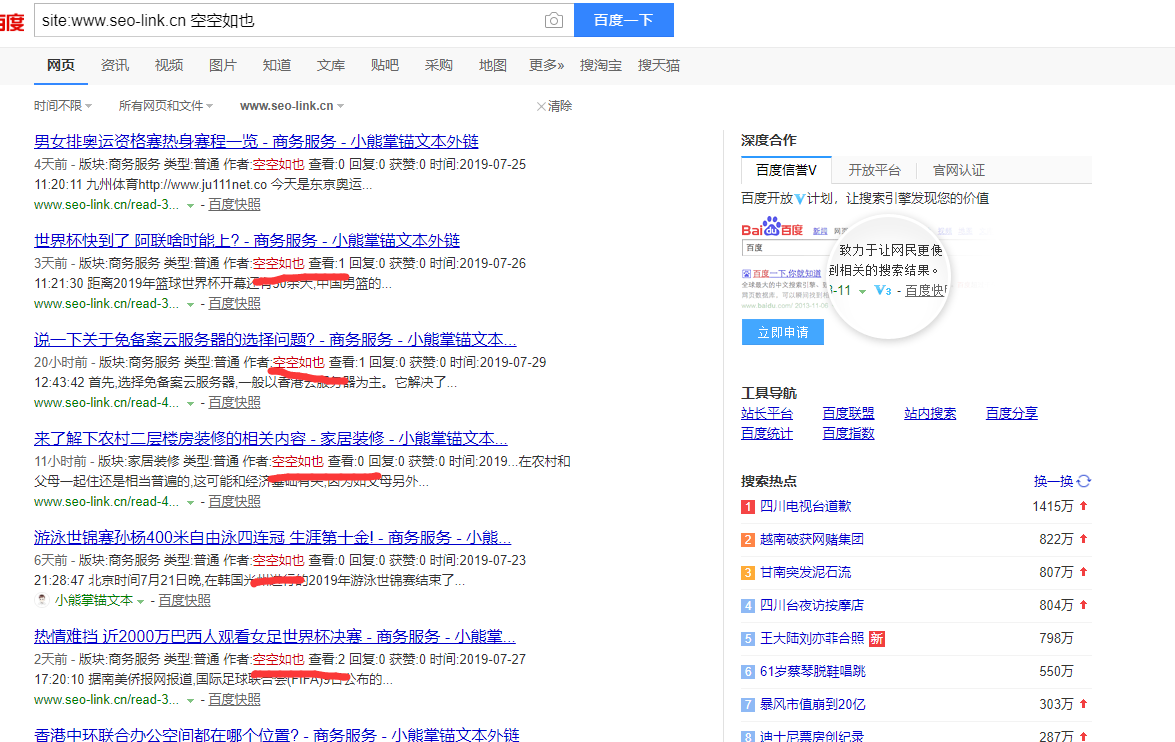Expand arrow beside the 免备案云服务器 result URL
1175x742 pixels.
point(190,403)
